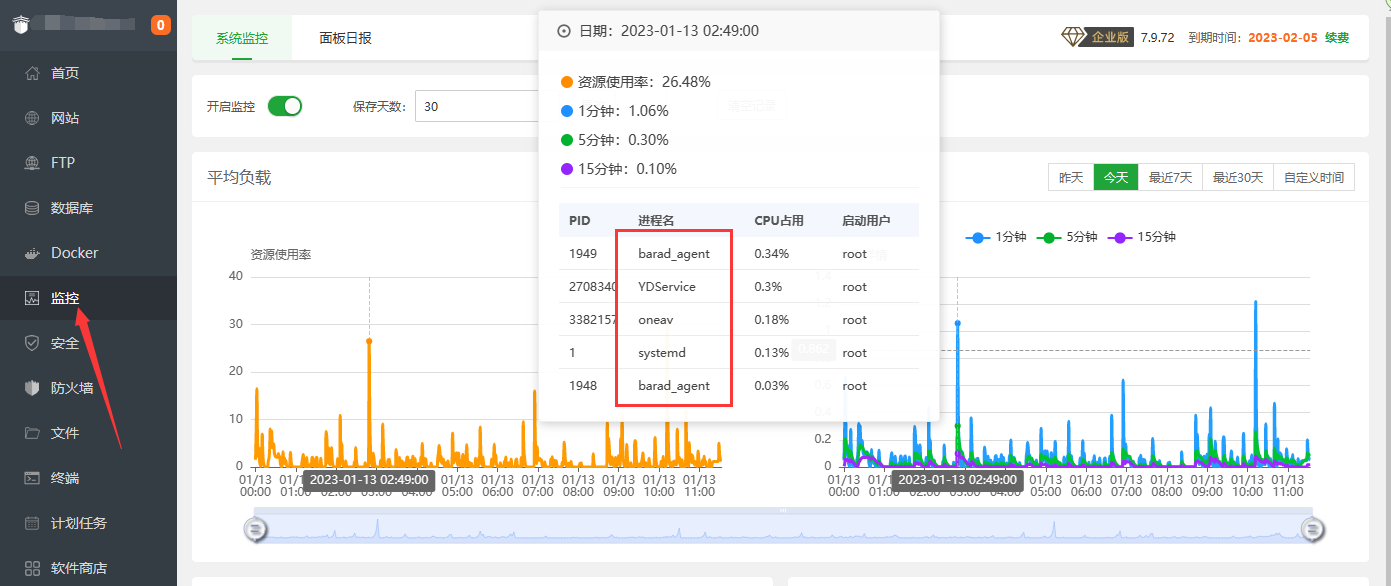
Task: Click the calendar icon beside 计划任务
Action: click(x=32, y=523)
